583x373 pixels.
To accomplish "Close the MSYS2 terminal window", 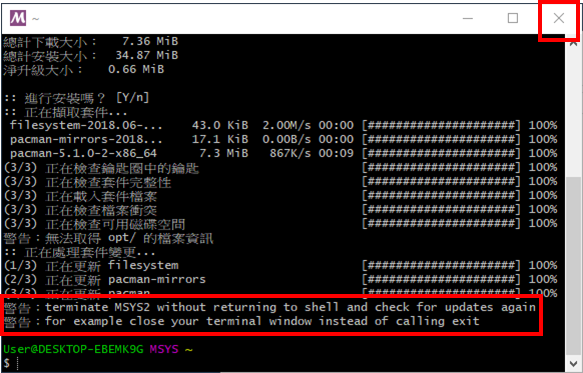I will 558,18.
